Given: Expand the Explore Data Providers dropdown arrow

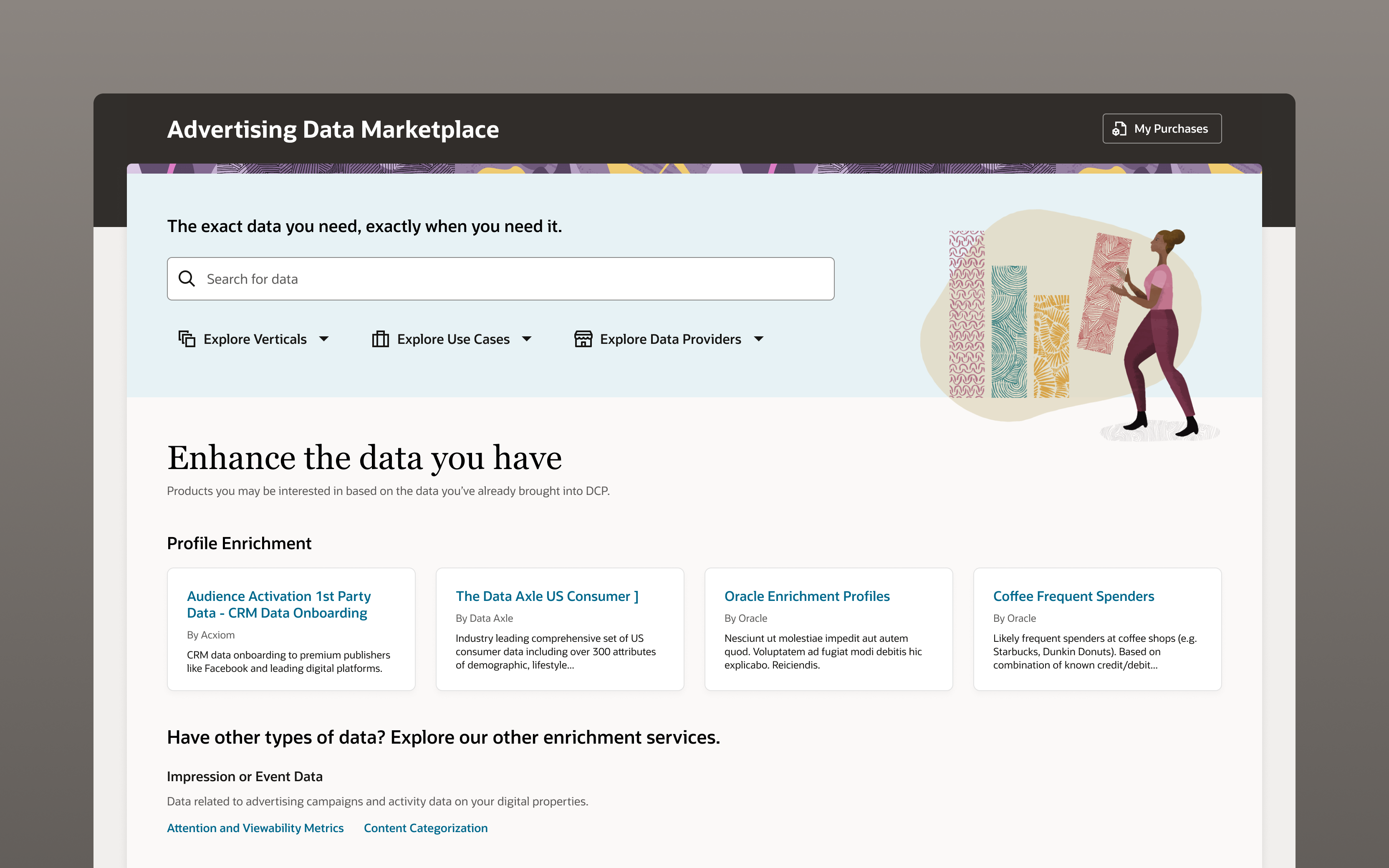Looking at the screenshot, I should pos(759,339).
